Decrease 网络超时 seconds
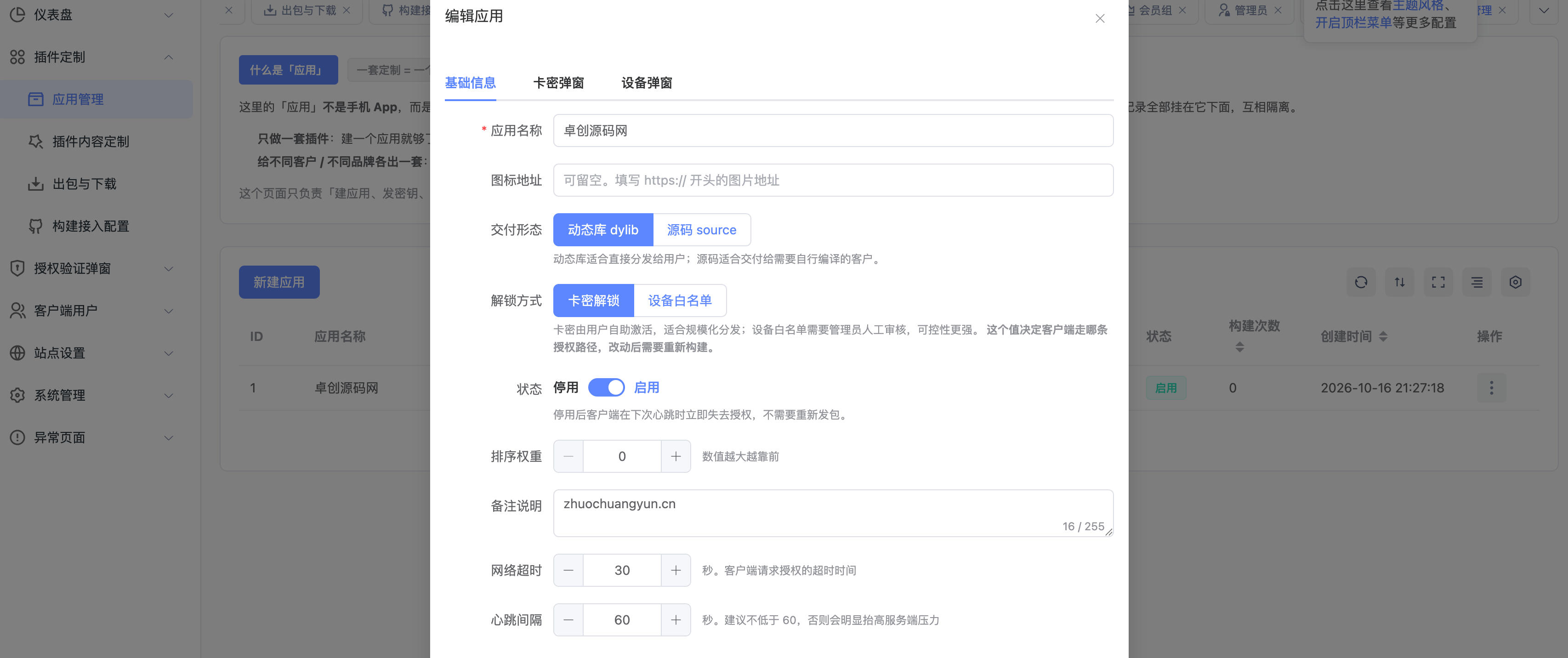The width and height of the screenshot is (1568, 658). point(568,570)
